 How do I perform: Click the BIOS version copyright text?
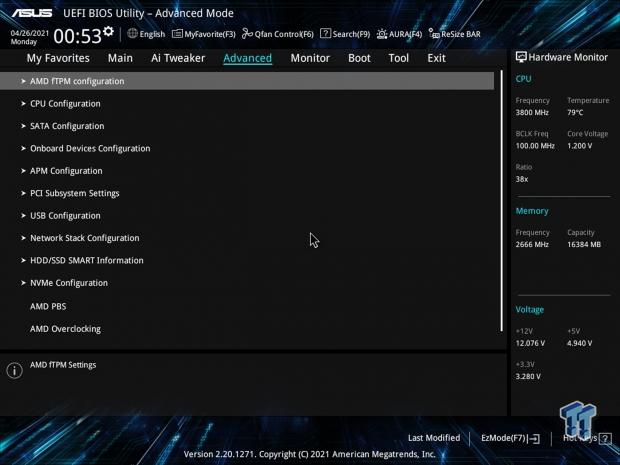click(x=310, y=454)
